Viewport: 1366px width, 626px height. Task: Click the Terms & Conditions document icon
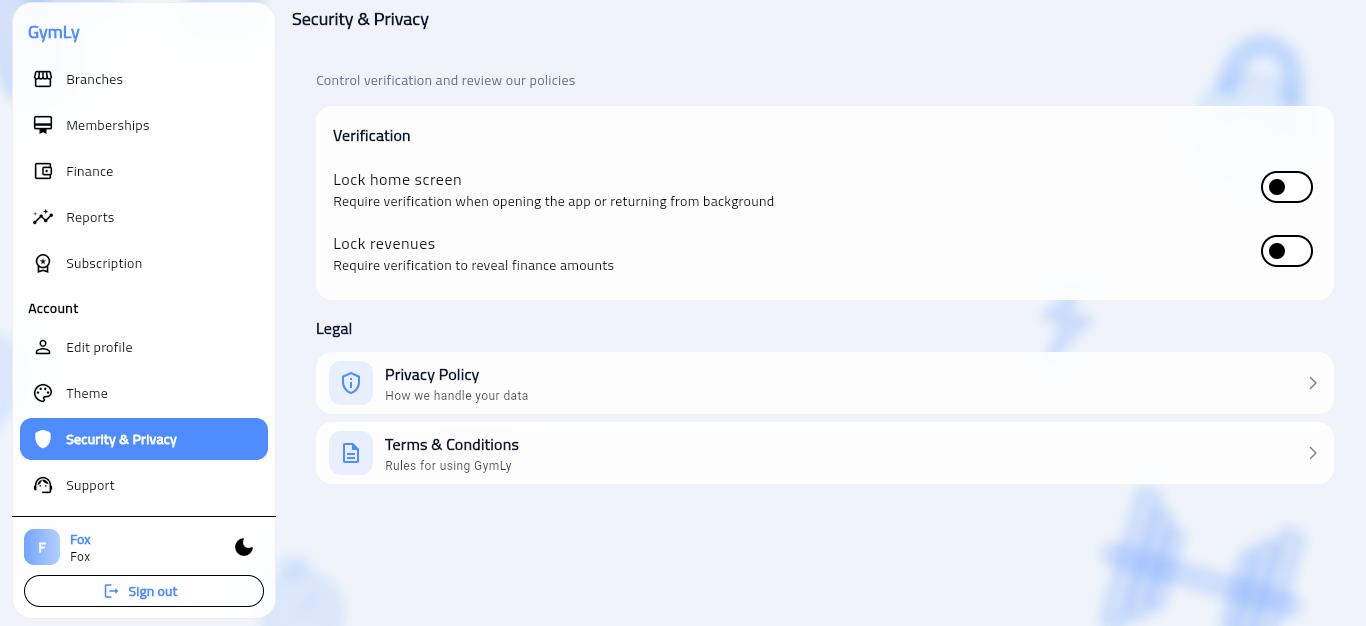pos(351,453)
